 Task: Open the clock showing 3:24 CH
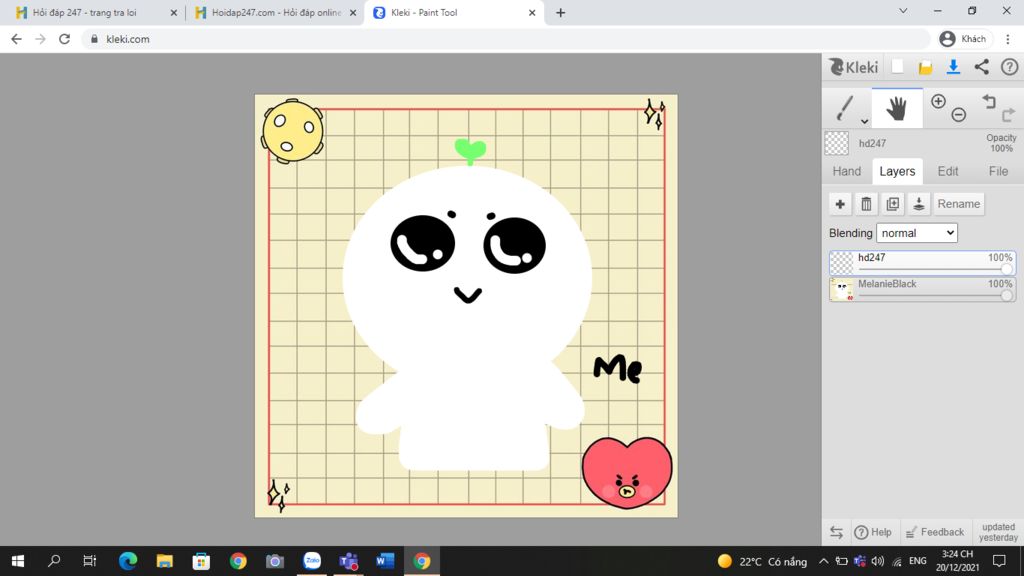click(958, 561)
